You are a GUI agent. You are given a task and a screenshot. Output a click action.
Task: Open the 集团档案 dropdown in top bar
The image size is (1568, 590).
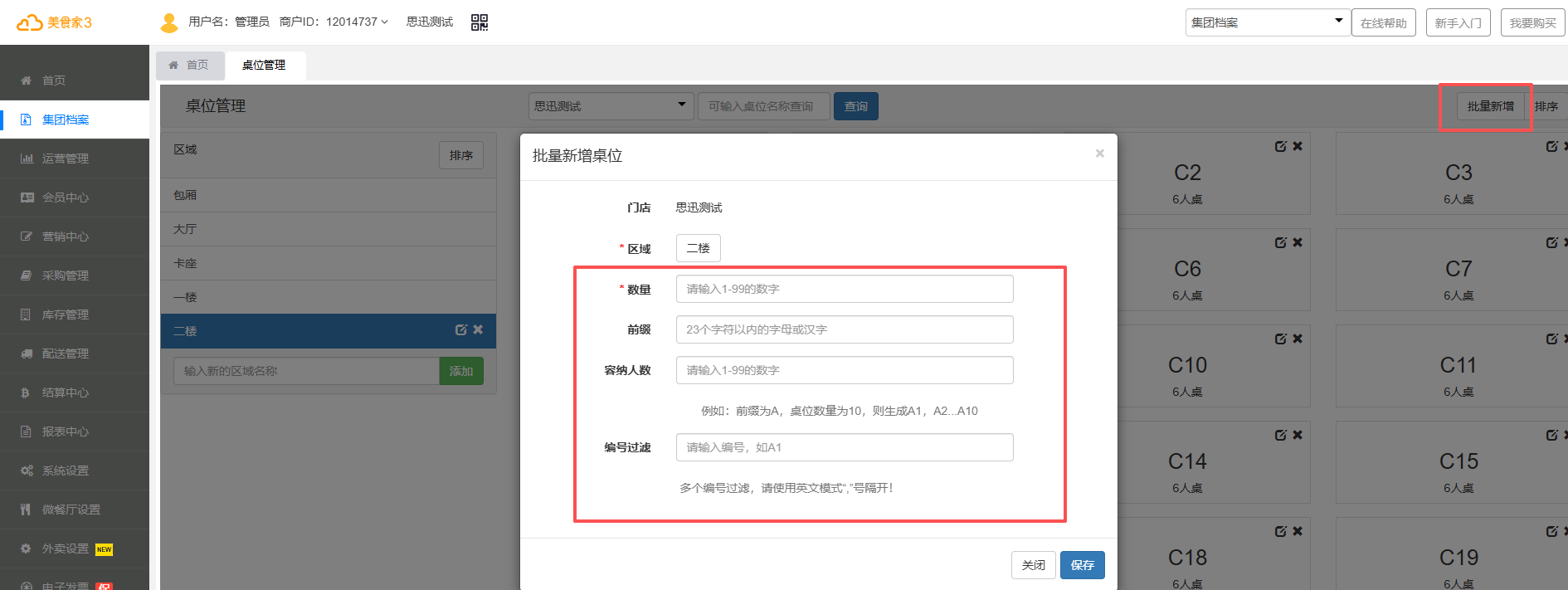coord(1265,22)
